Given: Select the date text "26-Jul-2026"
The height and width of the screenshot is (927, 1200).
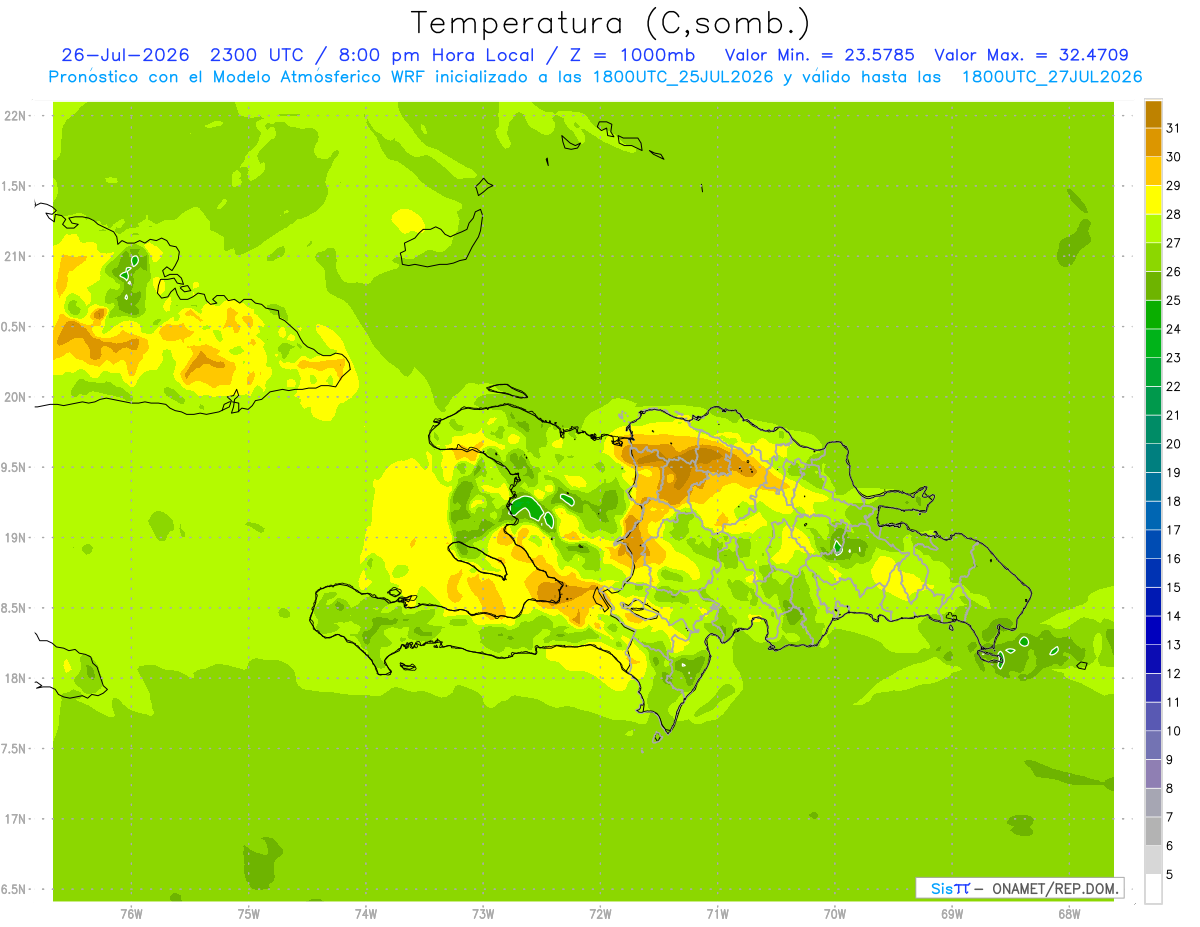Looking at the screenshot, I should coord(125,55).
